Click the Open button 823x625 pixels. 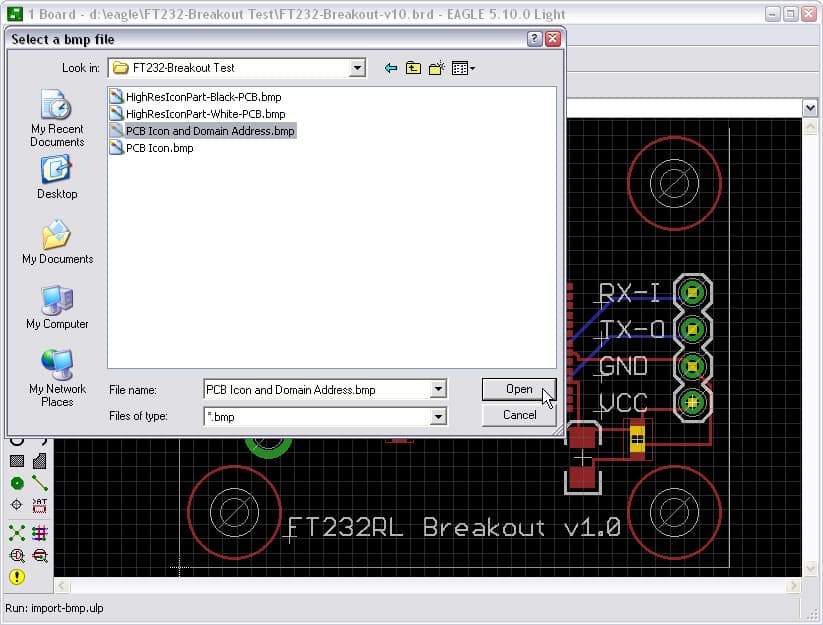coord(518,389)
